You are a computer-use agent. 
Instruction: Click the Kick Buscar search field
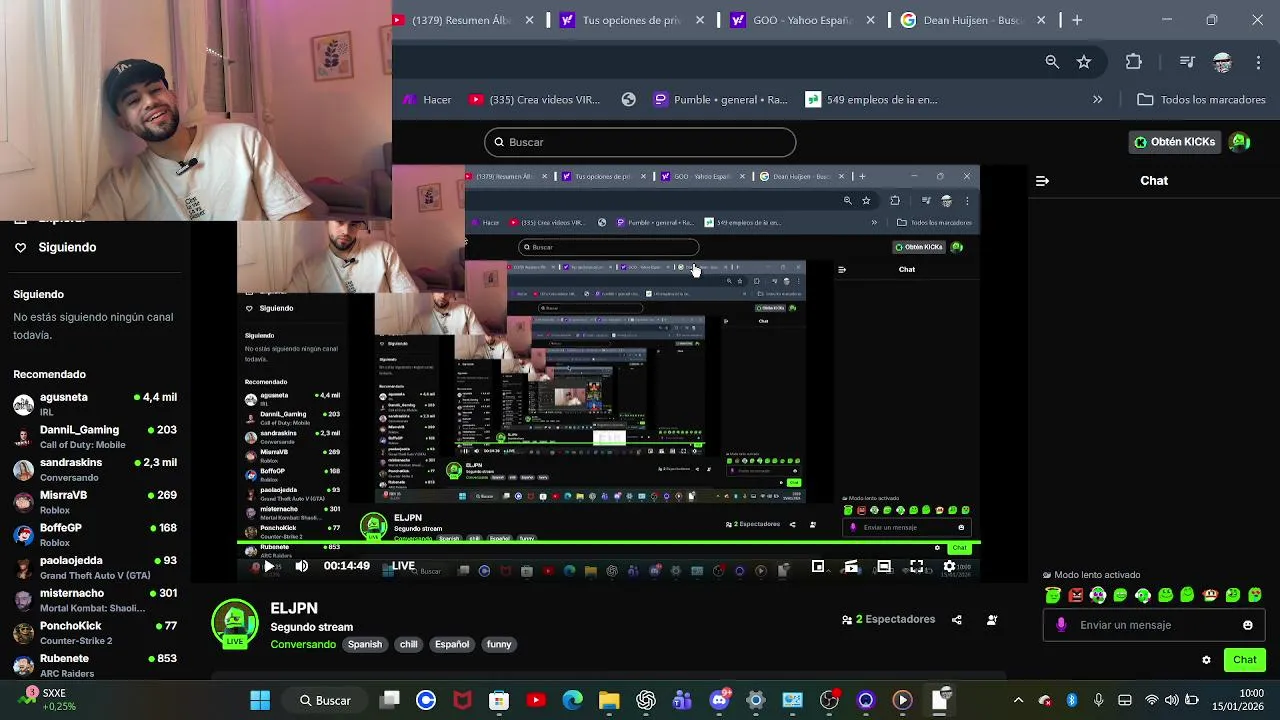pos(640,142)
